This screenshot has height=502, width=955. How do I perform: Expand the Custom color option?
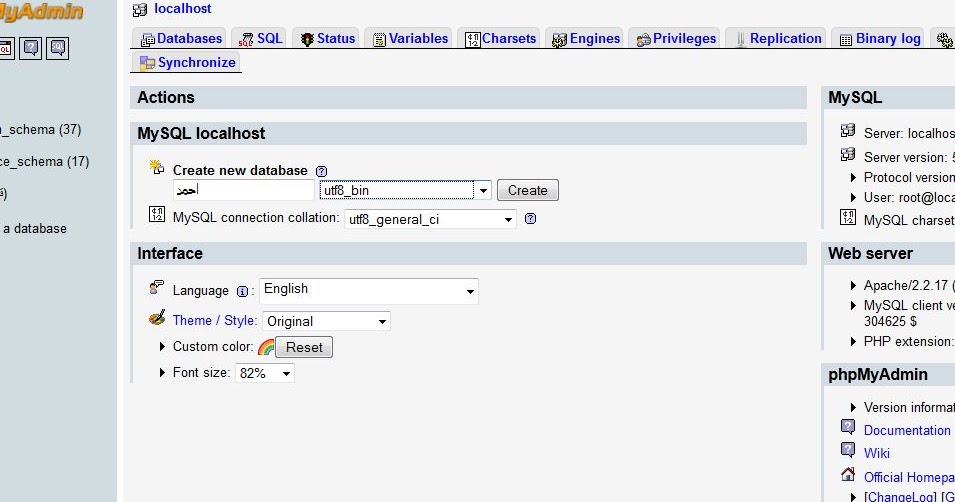[x=162, y=347]
